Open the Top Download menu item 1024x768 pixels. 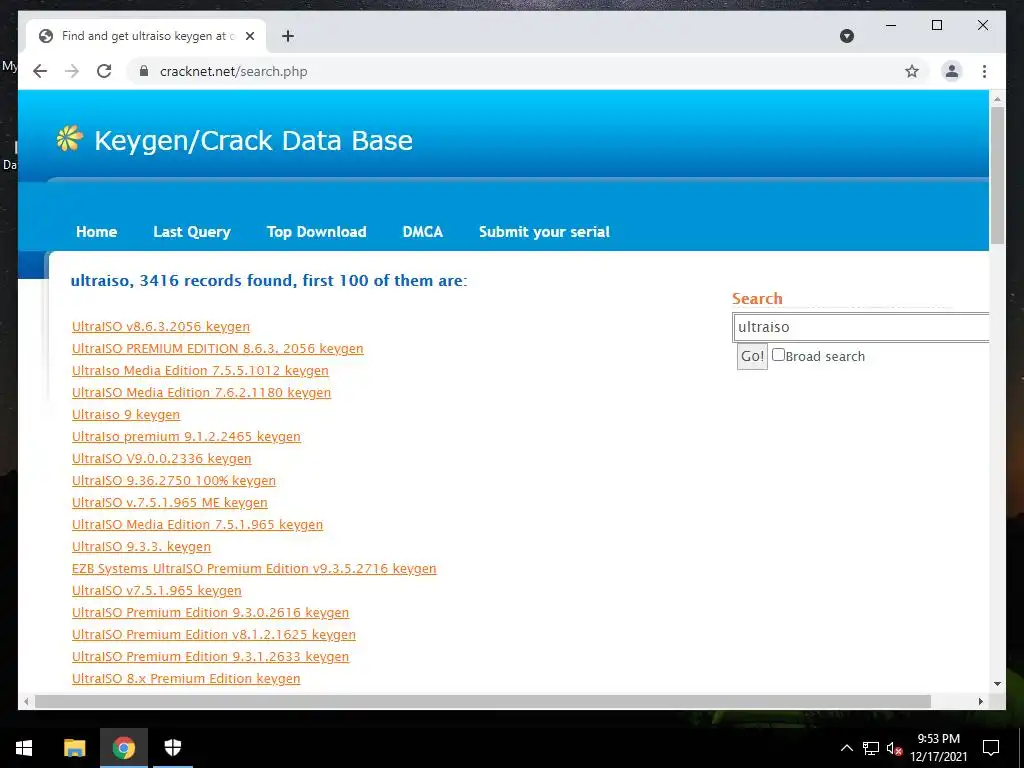click(317, 232)
